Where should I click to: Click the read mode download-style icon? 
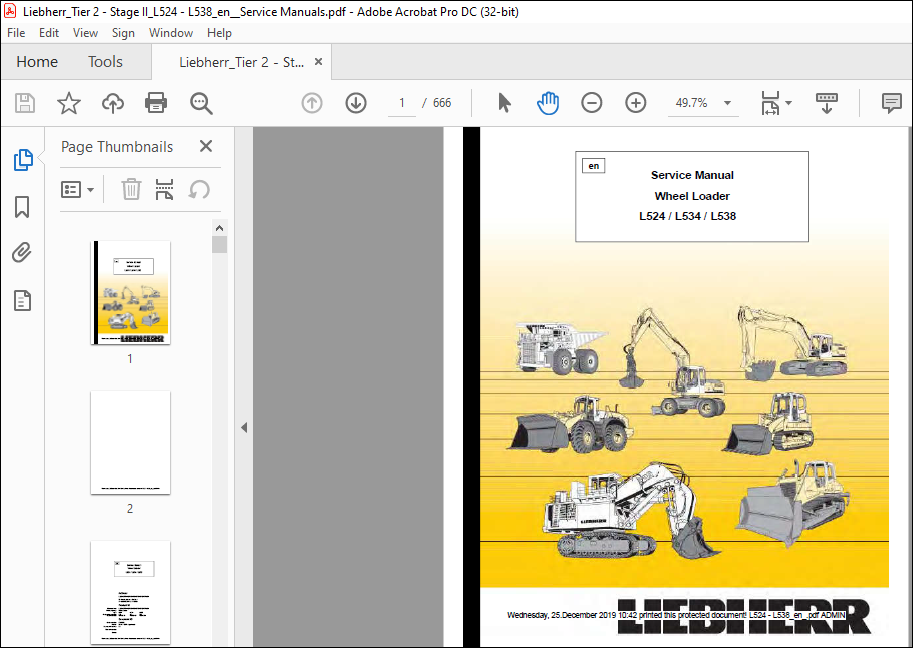[827, 103]
